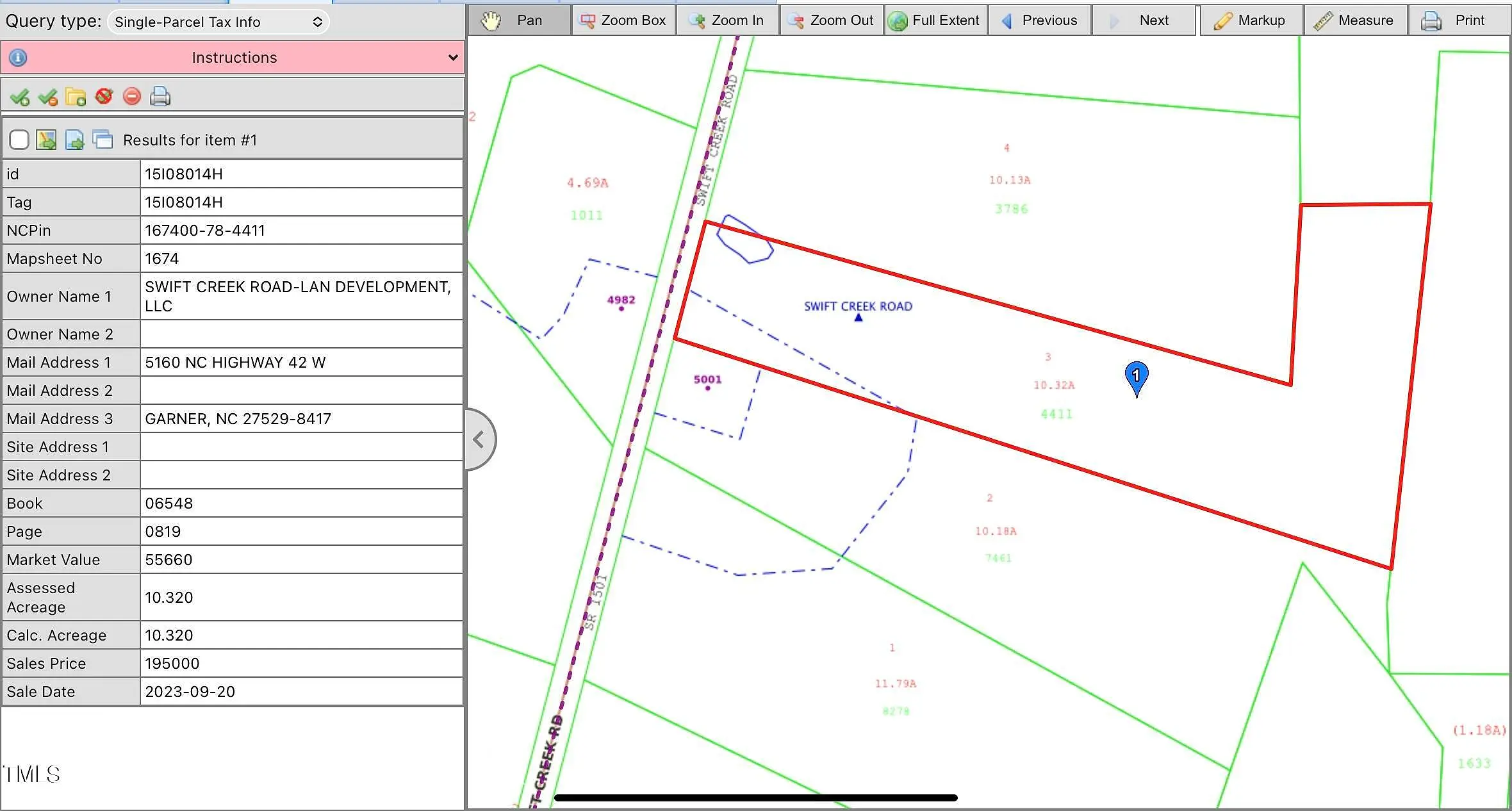Screen dimensions: 1512x811
Task: Click mail address 5160 NC HIGHWAY 42 W
Action: click(x=301, y=363)
